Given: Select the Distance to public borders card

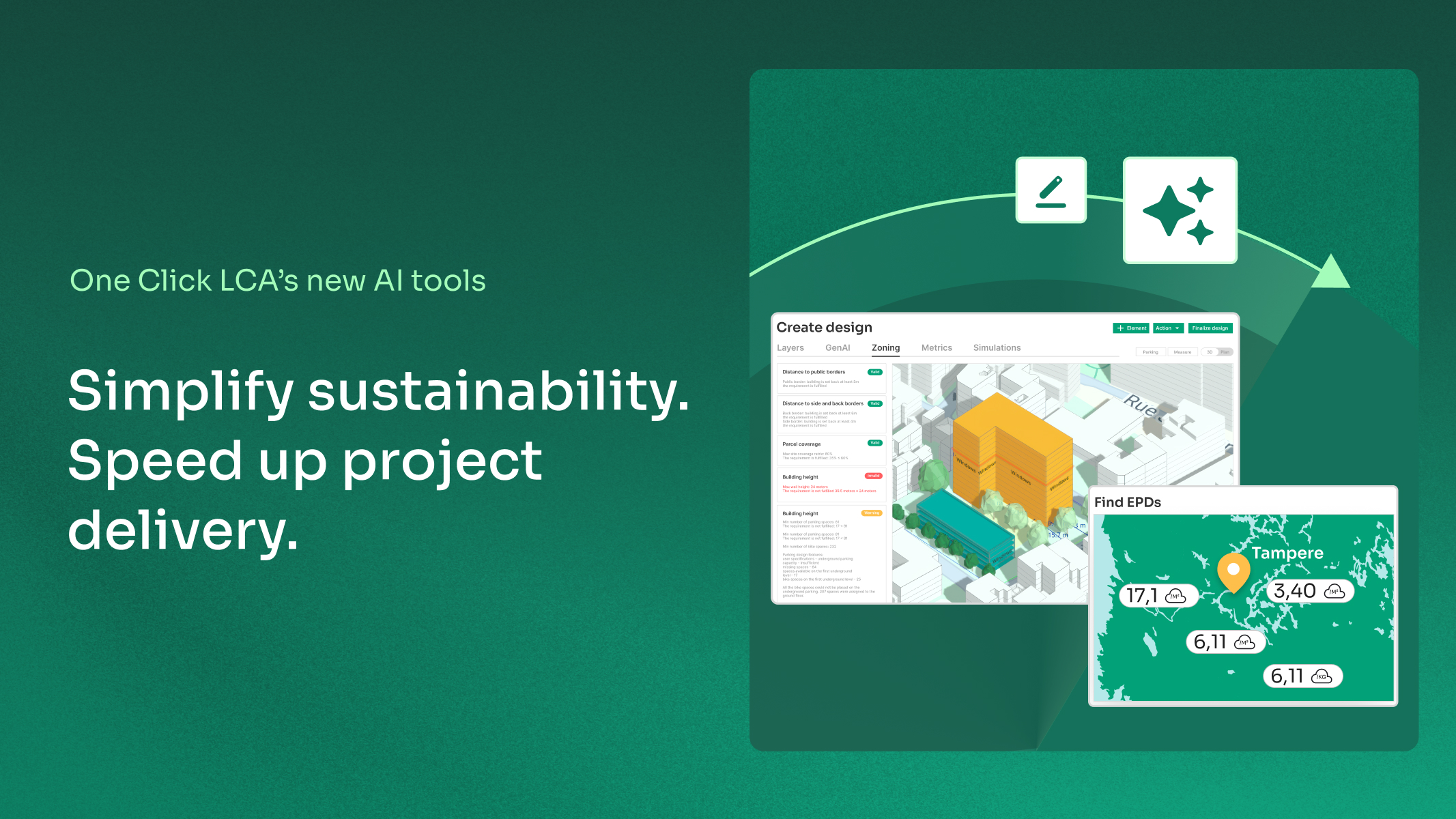Looking at the screenshot, I should coord(831,379).
